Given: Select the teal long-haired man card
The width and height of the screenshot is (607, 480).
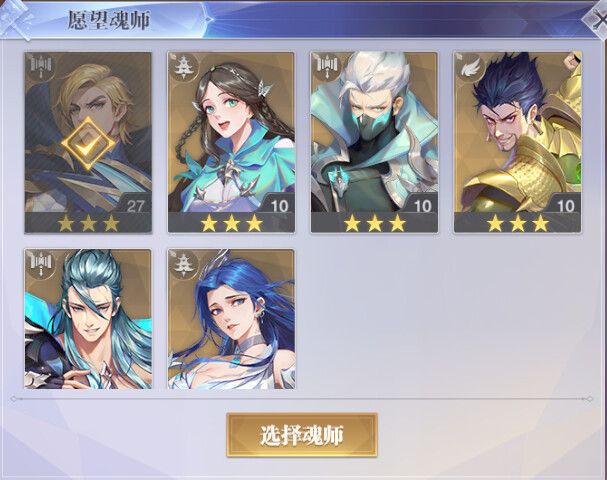Looking at the screenshot, I should 88,319.
